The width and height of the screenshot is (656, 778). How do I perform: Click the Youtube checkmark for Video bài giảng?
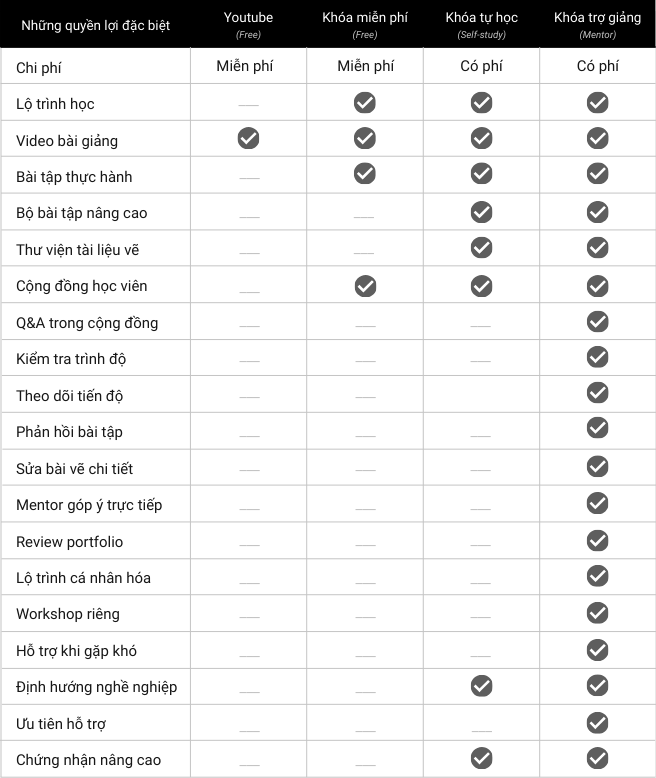click(248, 139)
